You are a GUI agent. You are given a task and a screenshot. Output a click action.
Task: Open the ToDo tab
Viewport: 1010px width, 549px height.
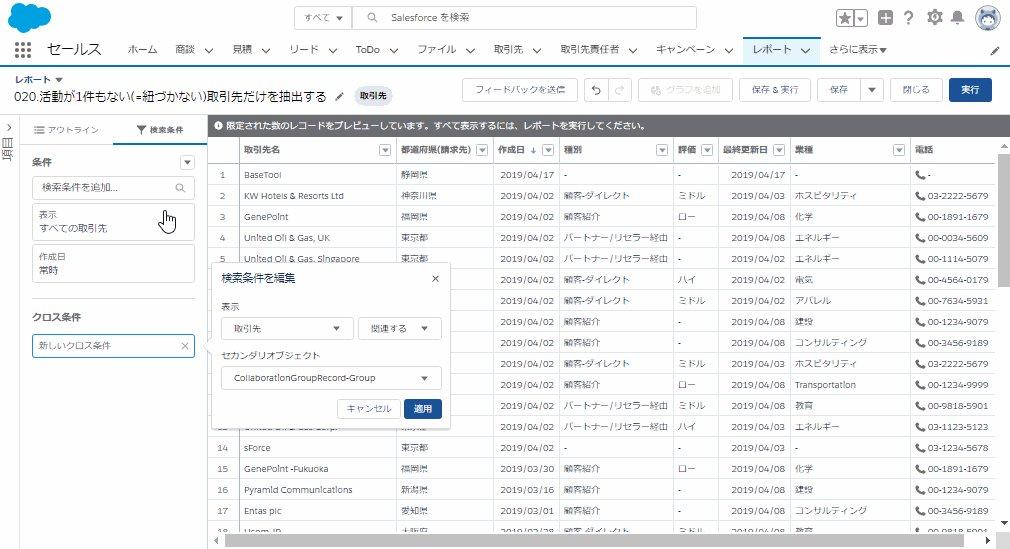point(368,50)
